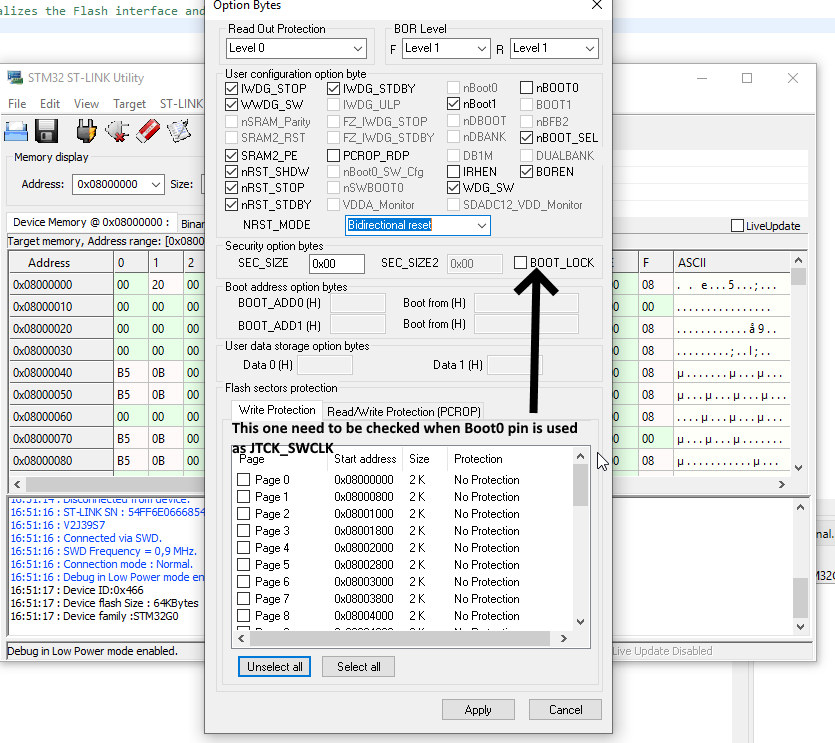Click the Protection column header
This screenshot has height=743, width=835.
click(x=510, y=459)
